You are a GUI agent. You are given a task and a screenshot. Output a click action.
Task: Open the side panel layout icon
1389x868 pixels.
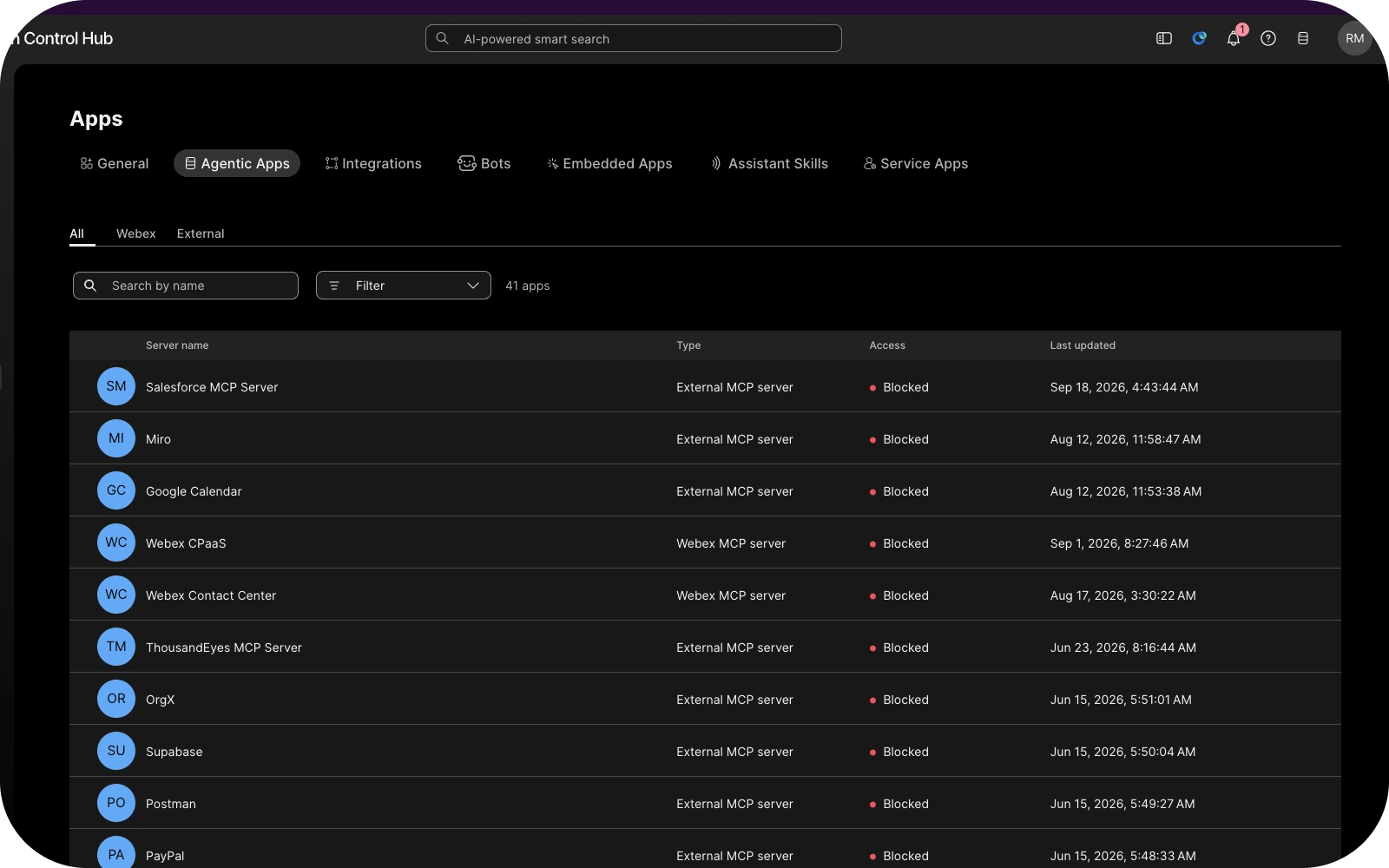(x=1164, y=38)
